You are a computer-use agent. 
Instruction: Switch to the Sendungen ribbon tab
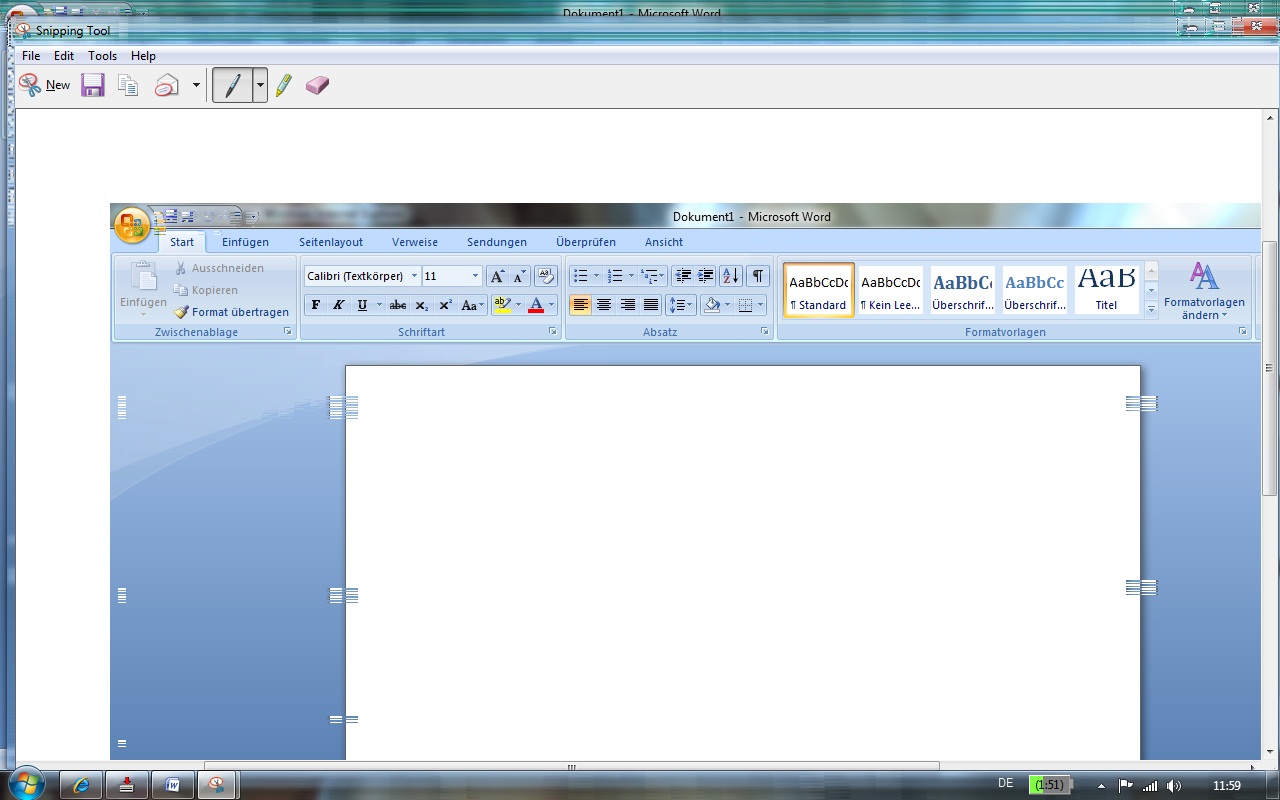click(497, 242)
